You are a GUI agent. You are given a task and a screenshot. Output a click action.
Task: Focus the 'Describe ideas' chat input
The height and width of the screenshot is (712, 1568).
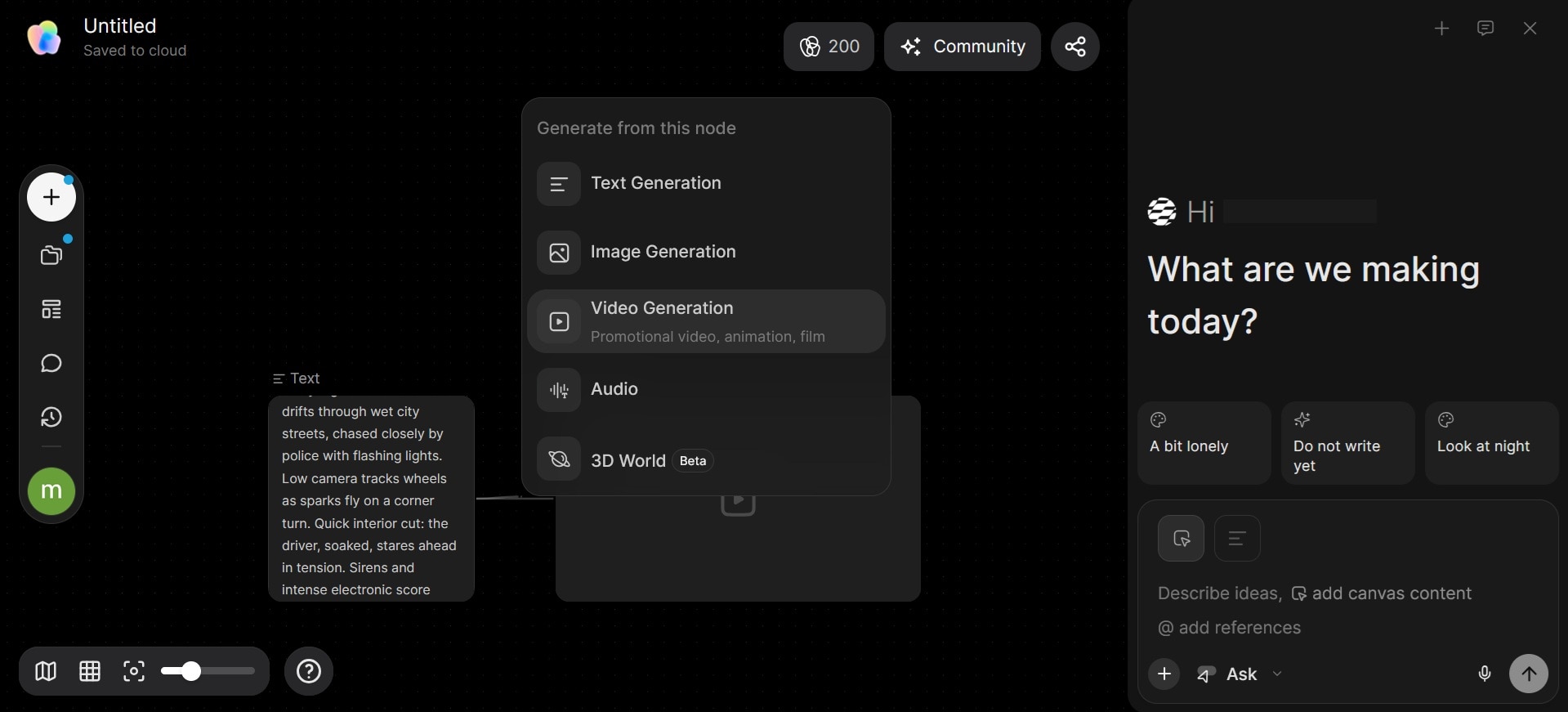(1347, 610)
